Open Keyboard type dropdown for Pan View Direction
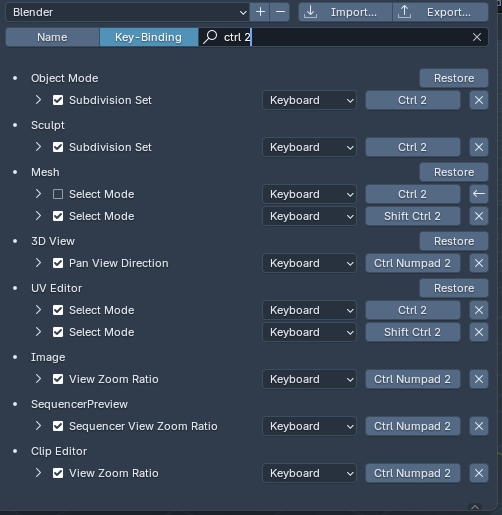Screen dimensions: 502x515 pos(309,263)
